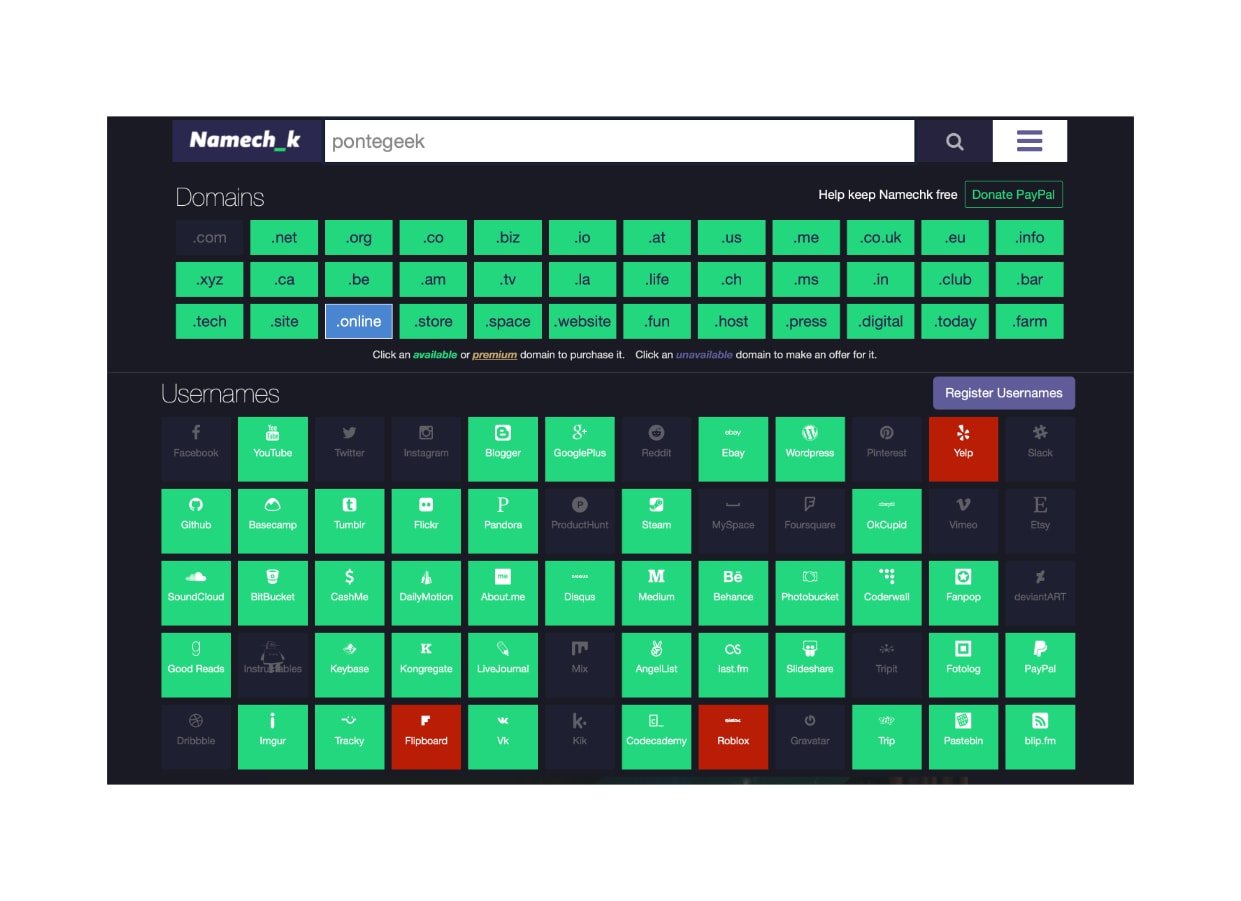Click the Imgur tile
1241x901 pixels.
(273, 738)
